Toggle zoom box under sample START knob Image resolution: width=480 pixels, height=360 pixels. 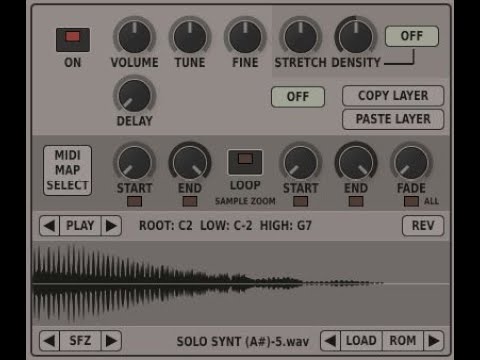pyautogui.click(x=135, y=201)
